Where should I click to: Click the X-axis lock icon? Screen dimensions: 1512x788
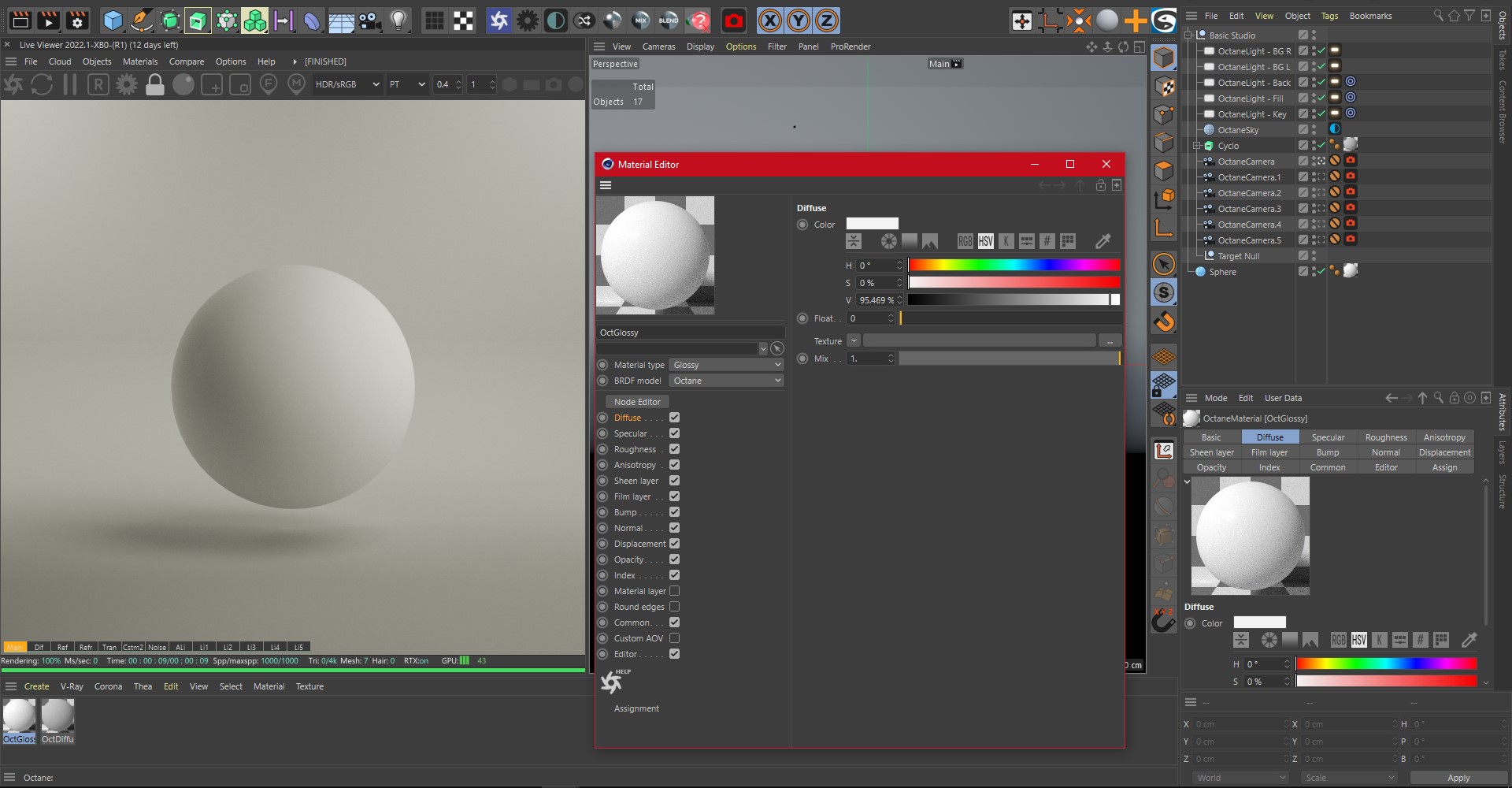point(770,21)
